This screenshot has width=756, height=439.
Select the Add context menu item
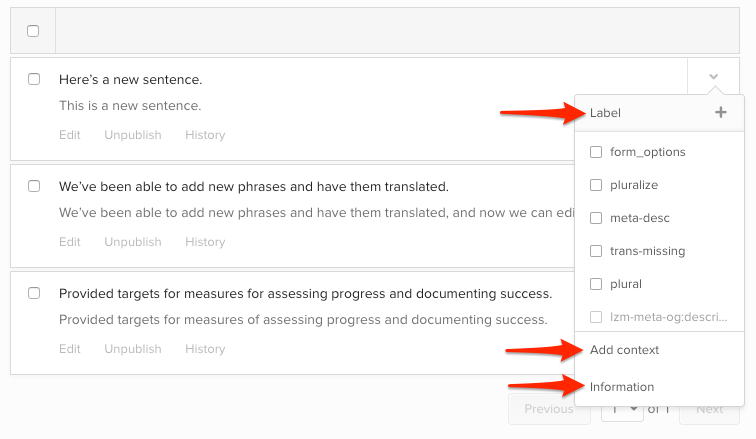point(624,350)
